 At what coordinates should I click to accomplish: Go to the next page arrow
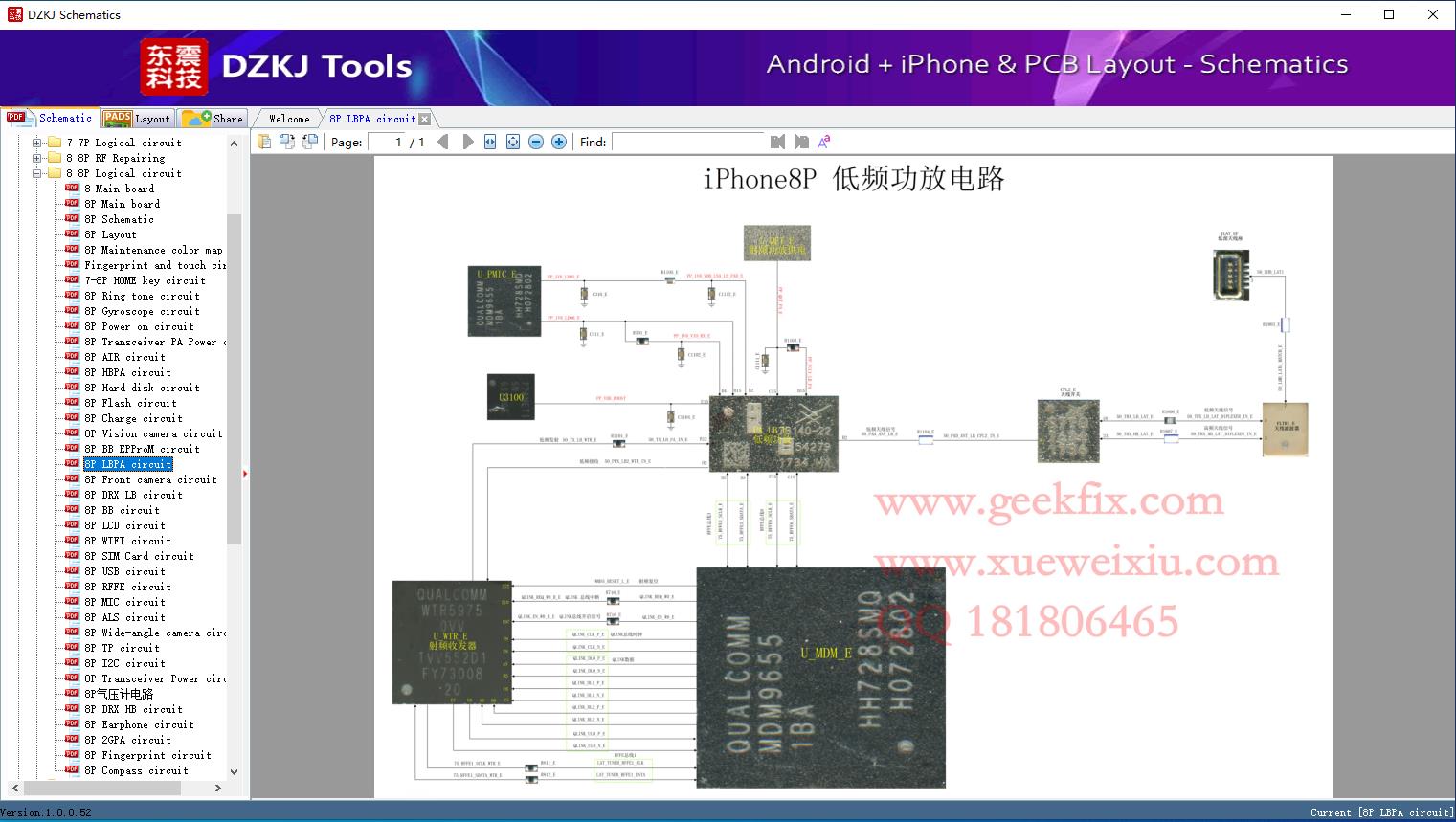(x=467, y=142)
